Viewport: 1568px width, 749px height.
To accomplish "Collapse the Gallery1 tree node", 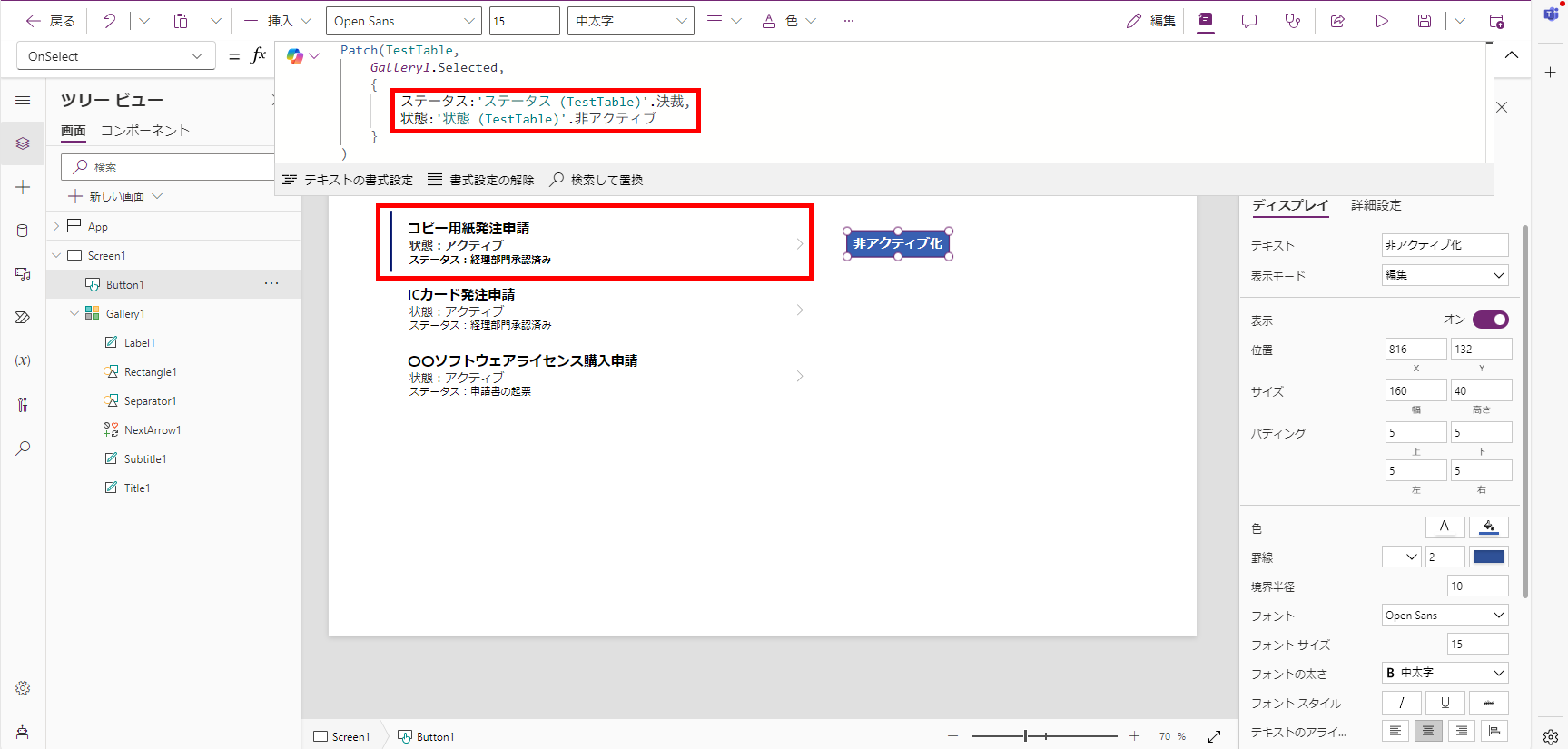I will pos(74,314).
